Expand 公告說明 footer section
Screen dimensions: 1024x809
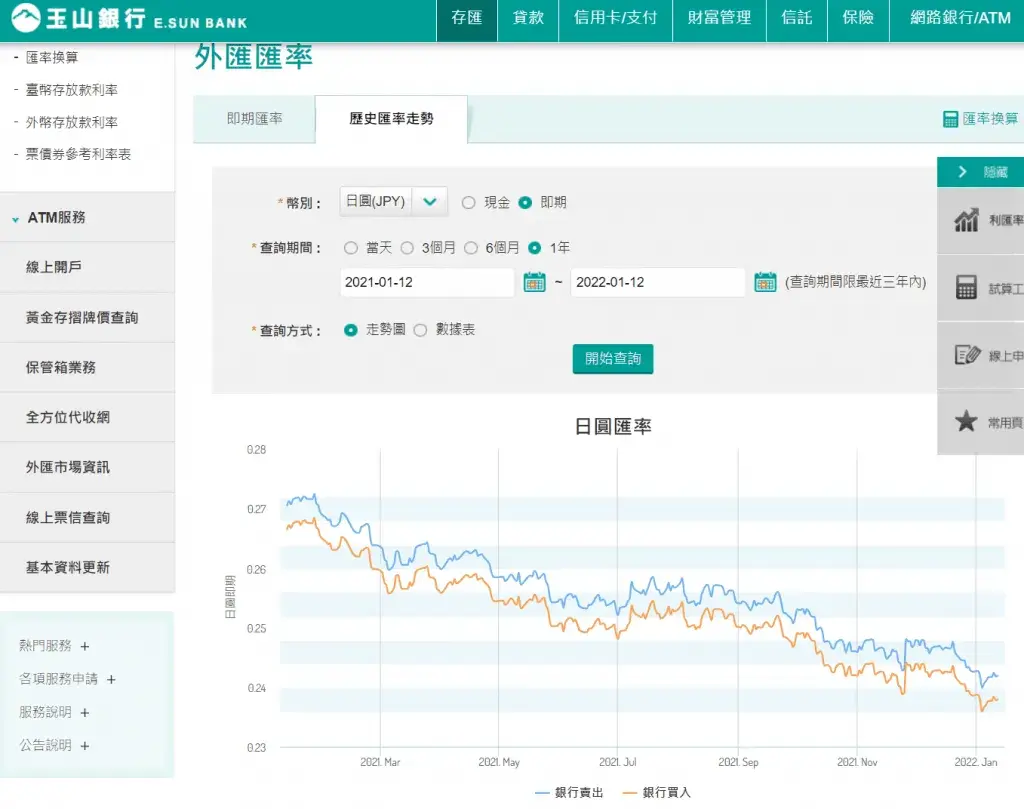85,746
